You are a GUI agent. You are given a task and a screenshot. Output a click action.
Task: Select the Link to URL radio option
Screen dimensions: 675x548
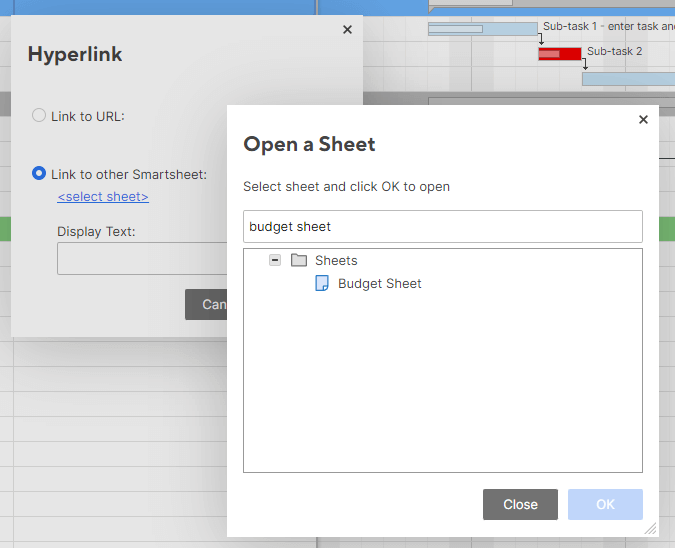tap(39, 116)
